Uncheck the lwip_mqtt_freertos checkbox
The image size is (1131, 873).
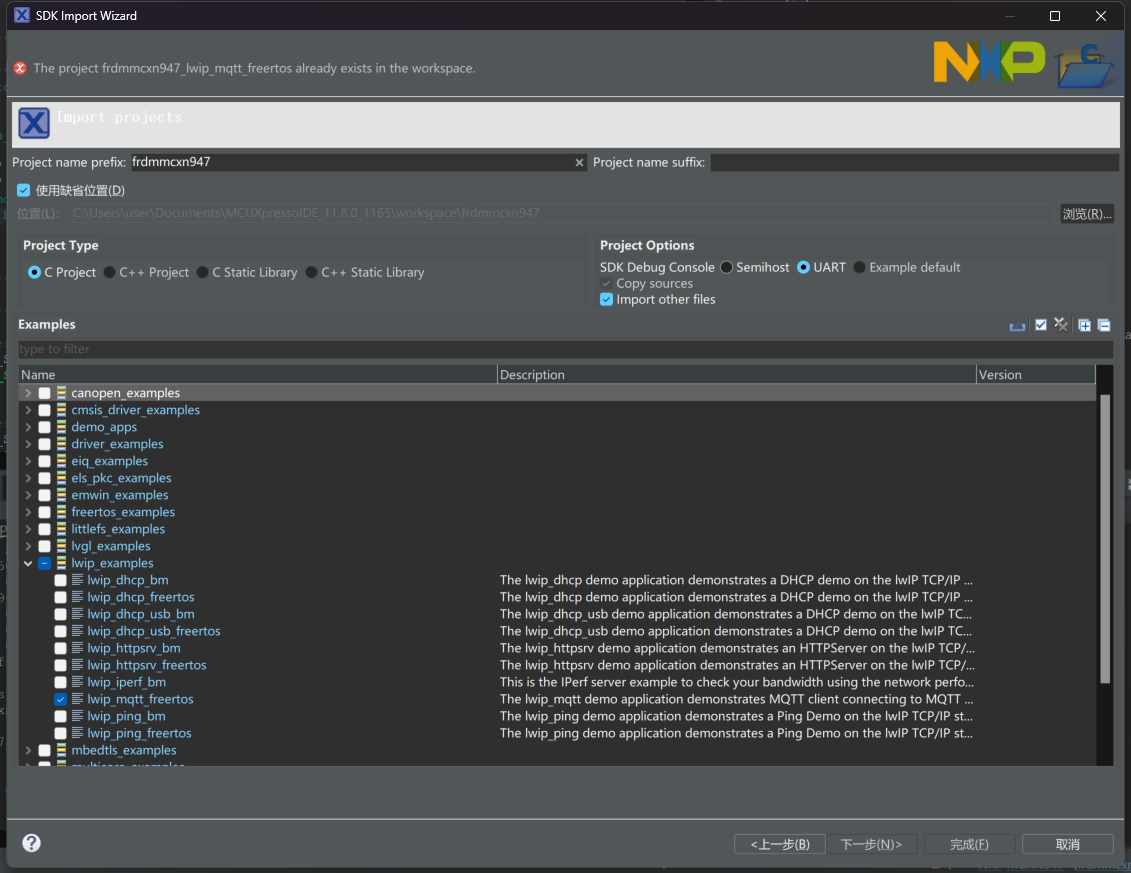pos(61,699)
